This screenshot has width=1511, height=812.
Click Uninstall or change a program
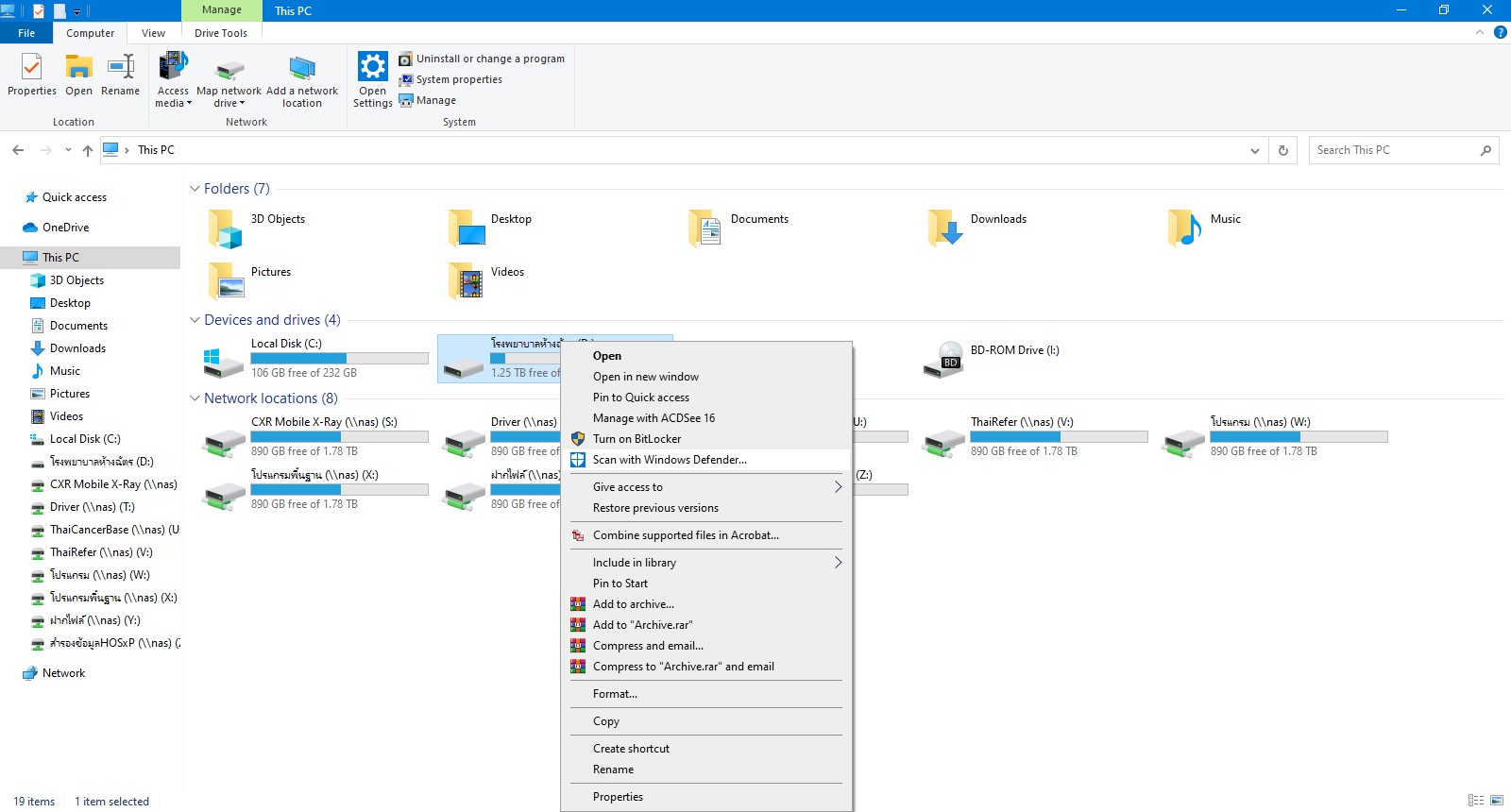click(x=482, y=59)
